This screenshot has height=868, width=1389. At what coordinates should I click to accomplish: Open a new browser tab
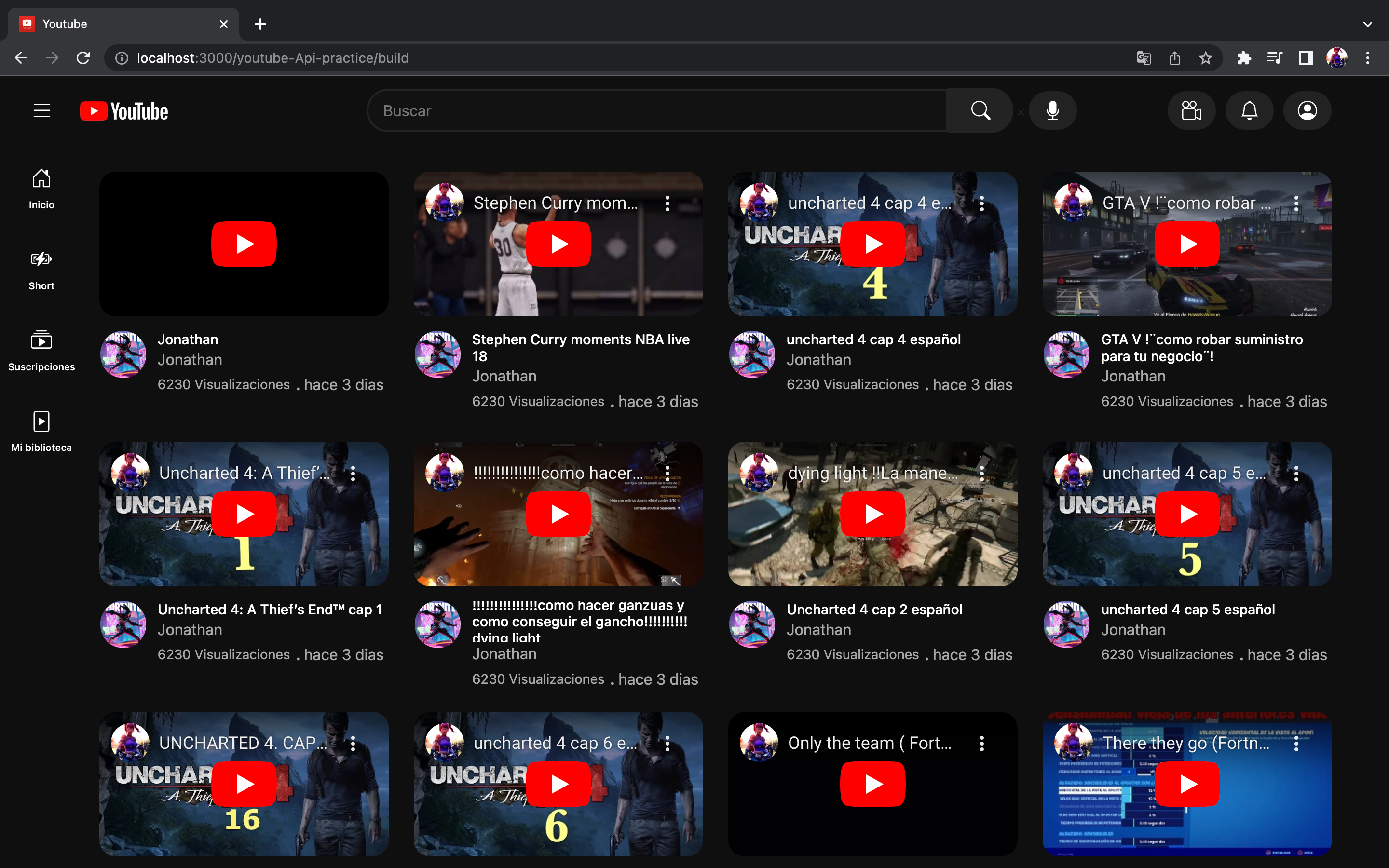(260, 24)
